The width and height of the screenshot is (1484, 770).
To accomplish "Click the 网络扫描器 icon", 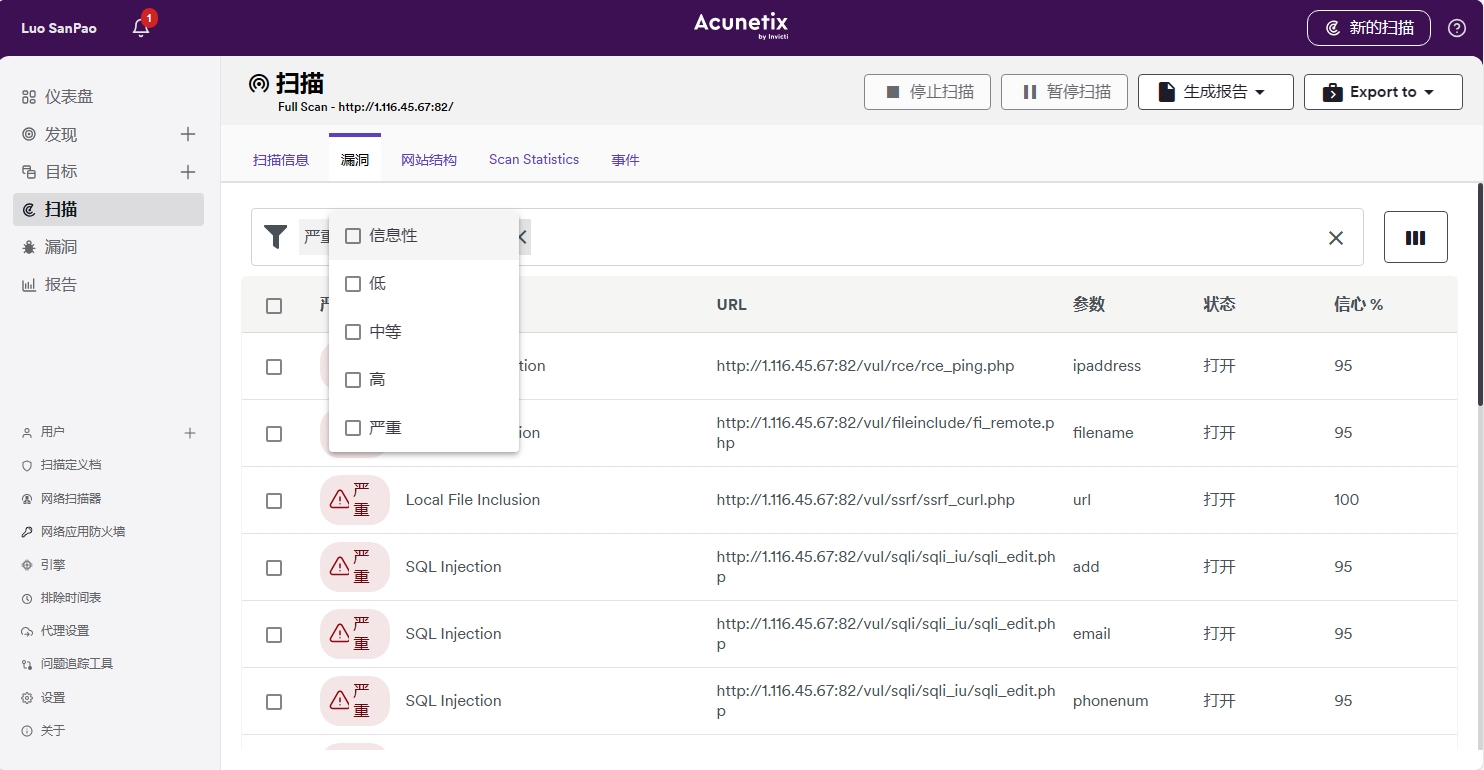I will pos(27,499).
